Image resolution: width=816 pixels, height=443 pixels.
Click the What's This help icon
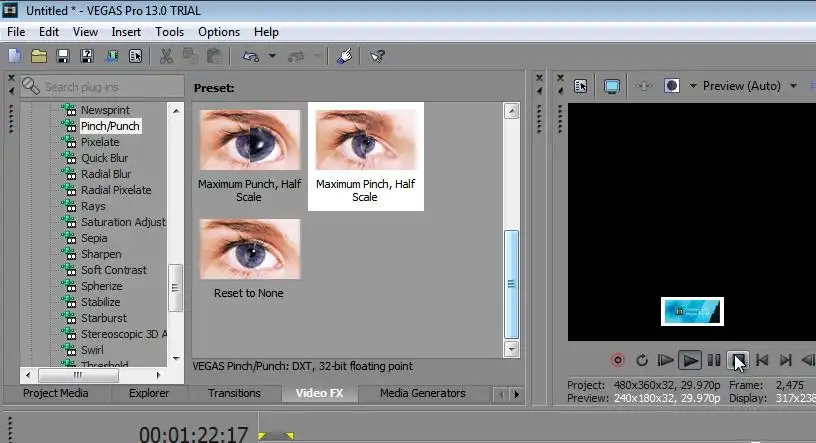pos(377,56)
